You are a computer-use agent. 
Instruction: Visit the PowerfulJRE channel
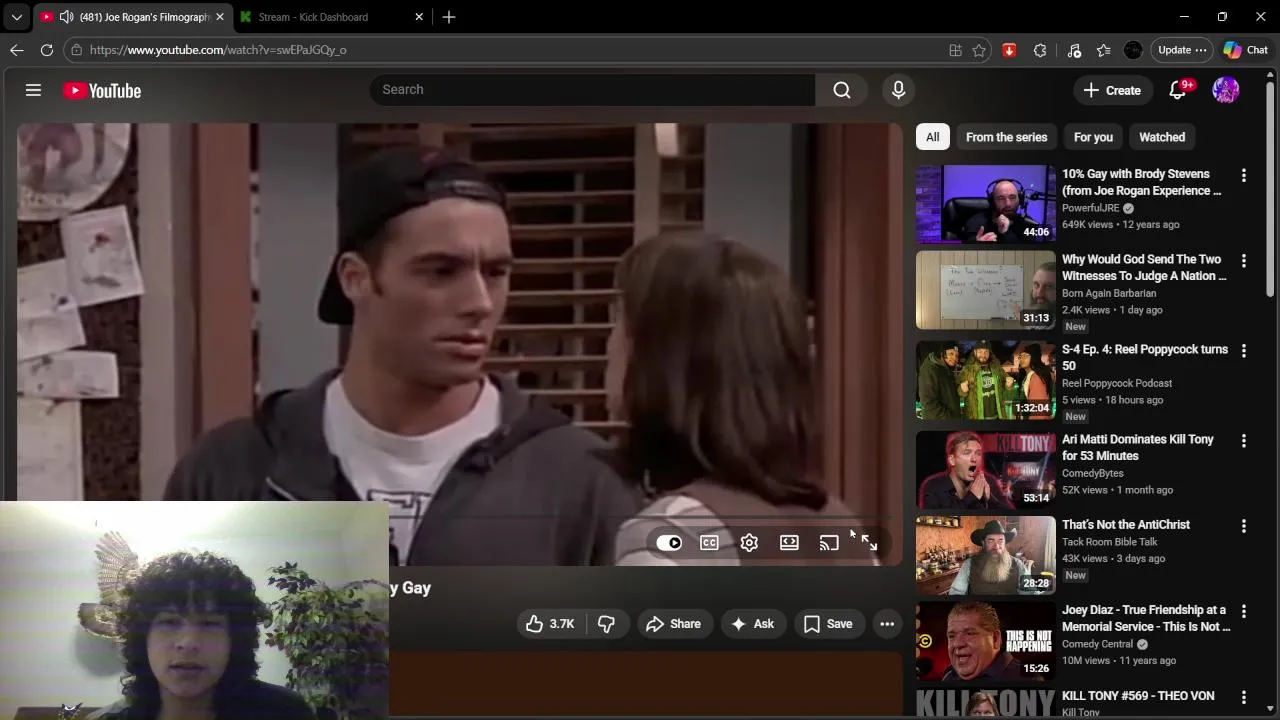pos(1090,208)
